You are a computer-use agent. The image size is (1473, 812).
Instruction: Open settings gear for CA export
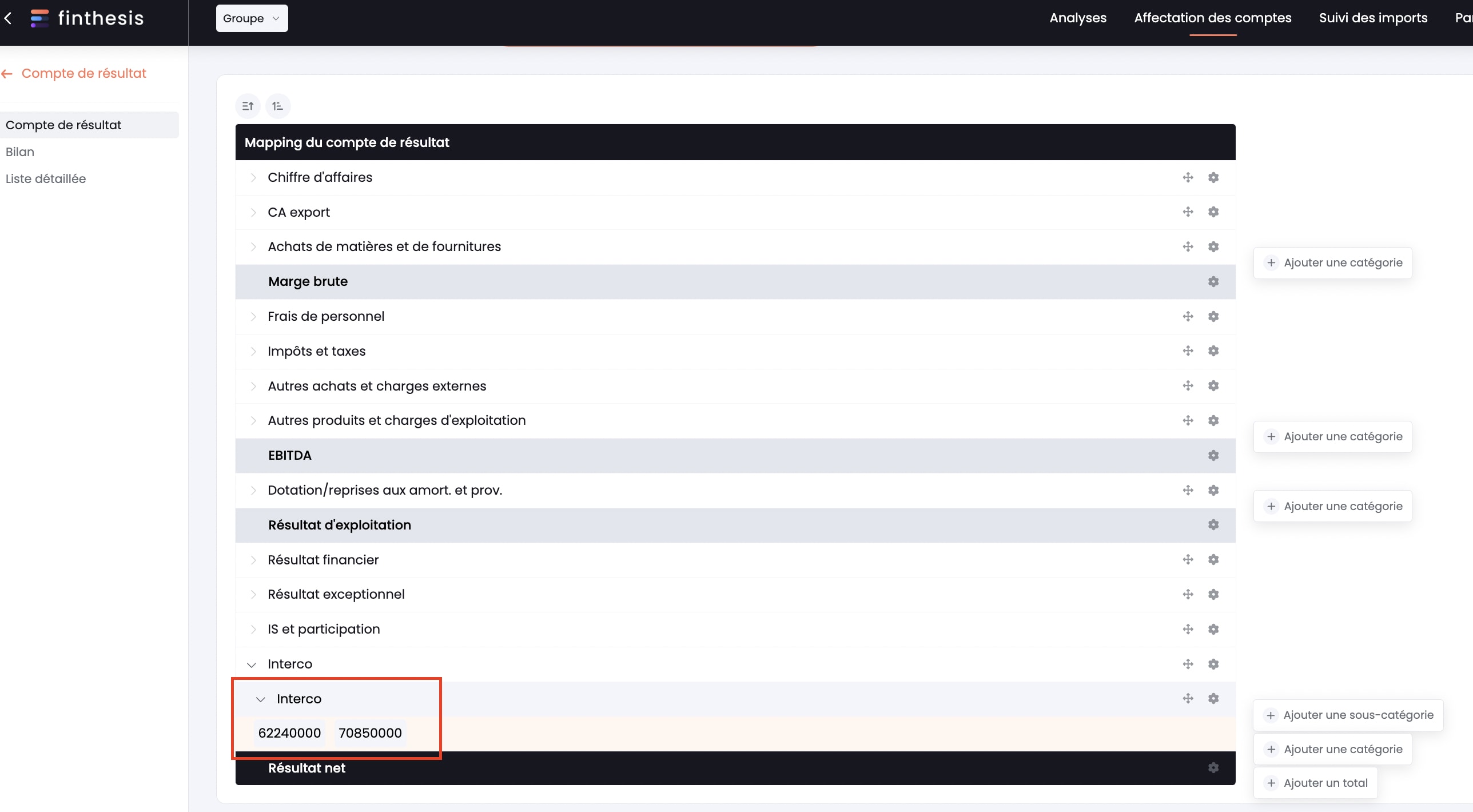click(x=1213, y=212)
